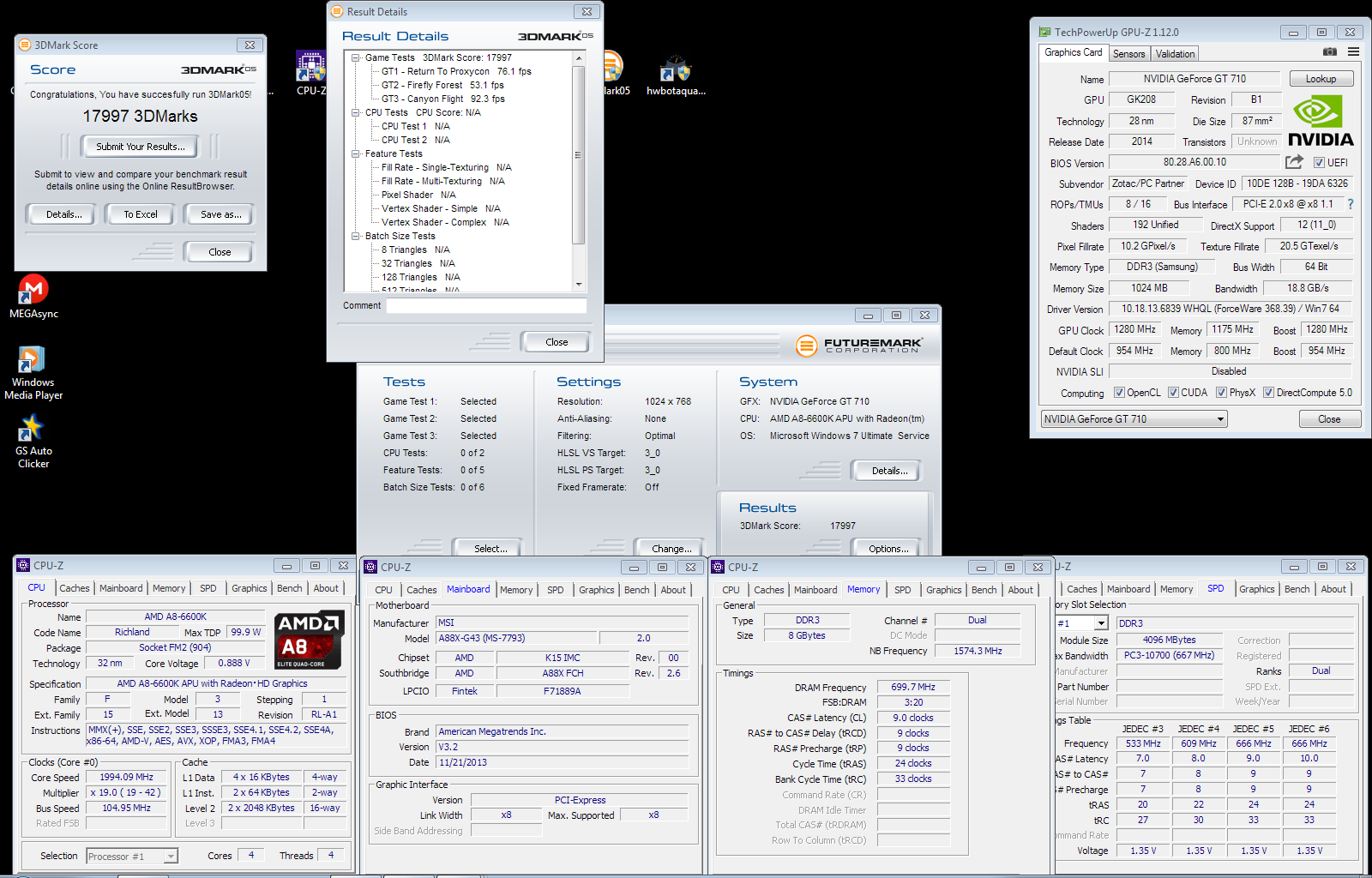This screenshot has width=1372, height=878.
Task: Open the Graphics tab in CPU-Z Memory window
Action: (x=944, y=590)
